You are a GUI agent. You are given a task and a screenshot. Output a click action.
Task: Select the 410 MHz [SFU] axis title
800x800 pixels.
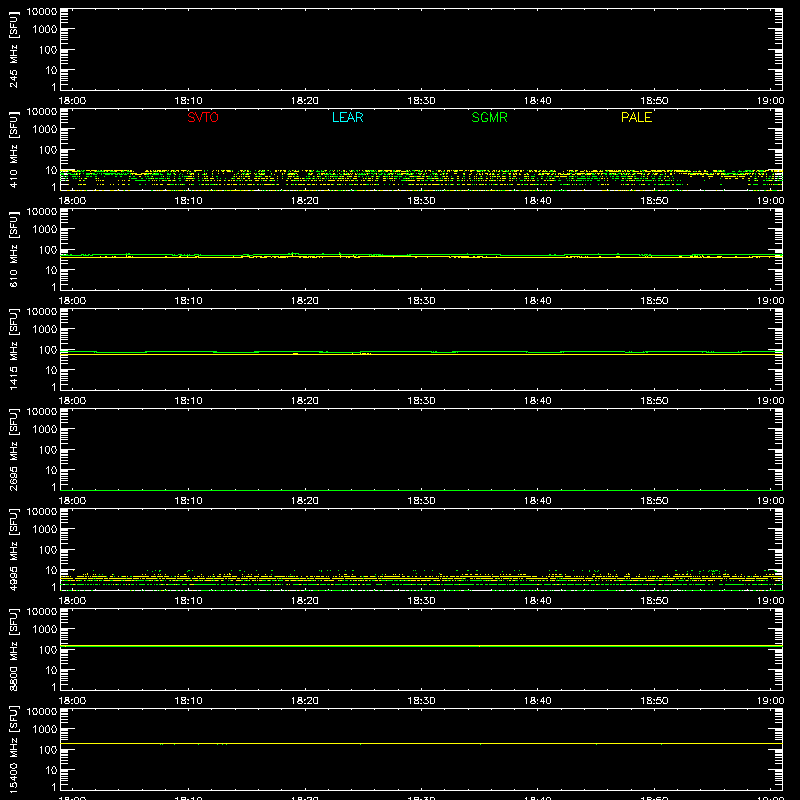click(13, 149)
